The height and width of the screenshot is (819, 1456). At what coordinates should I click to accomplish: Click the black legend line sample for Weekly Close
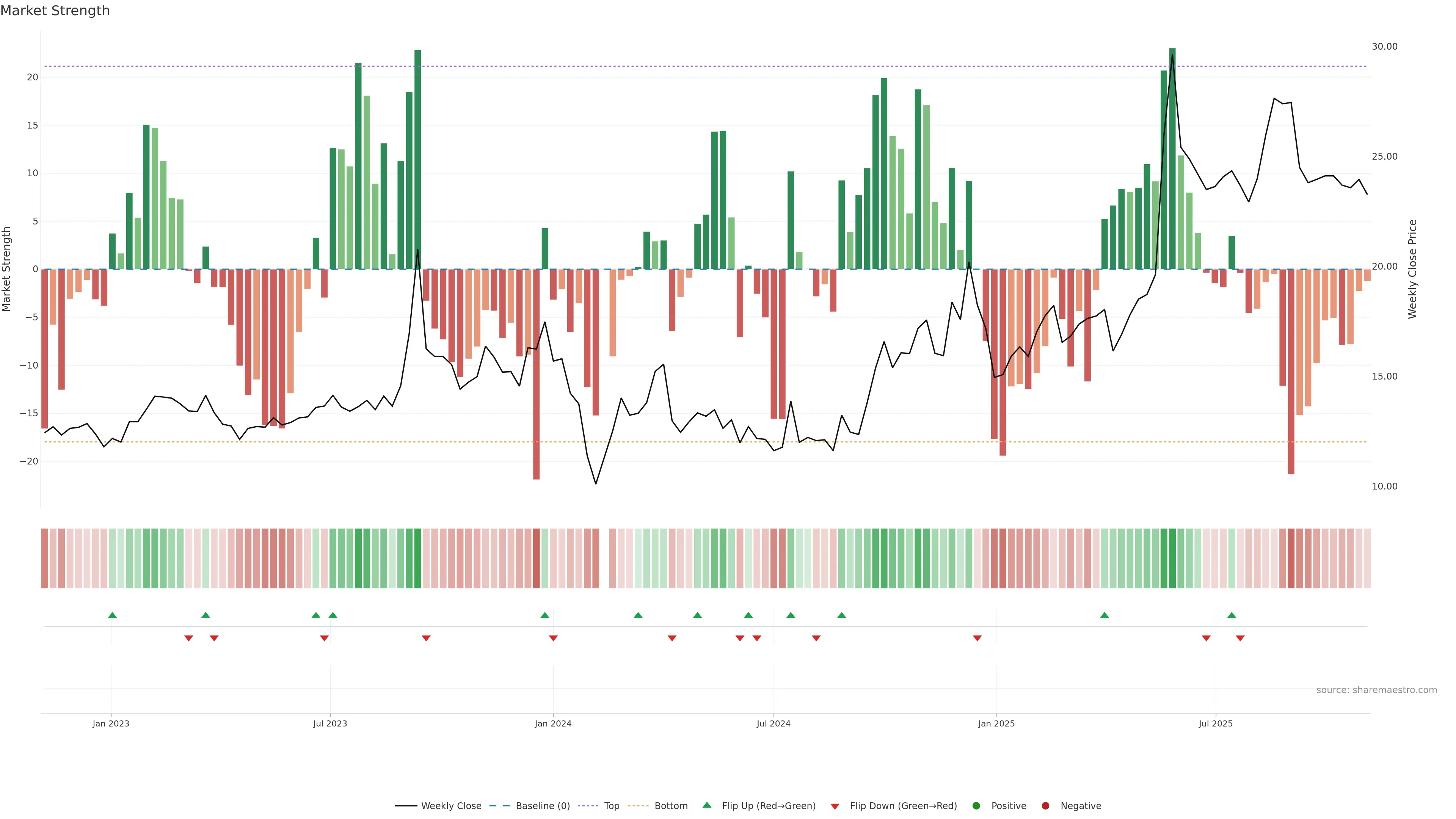pyautogui.click(x=406, y=806)
